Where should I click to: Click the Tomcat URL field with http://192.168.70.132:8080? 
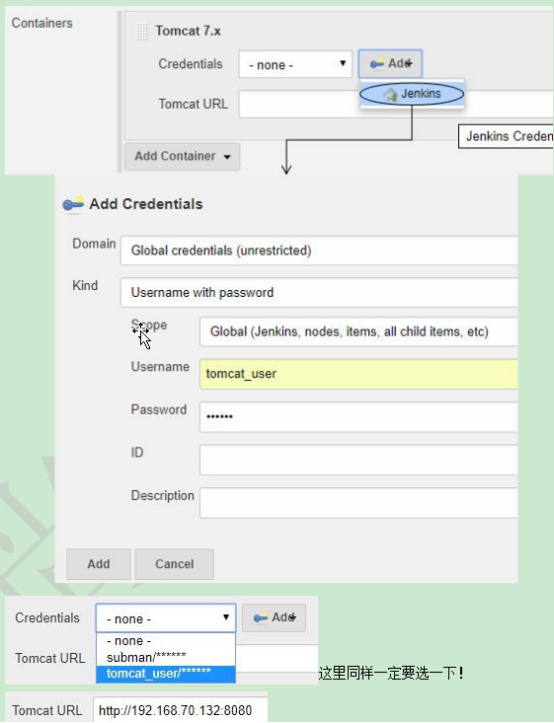click(180, 710)
